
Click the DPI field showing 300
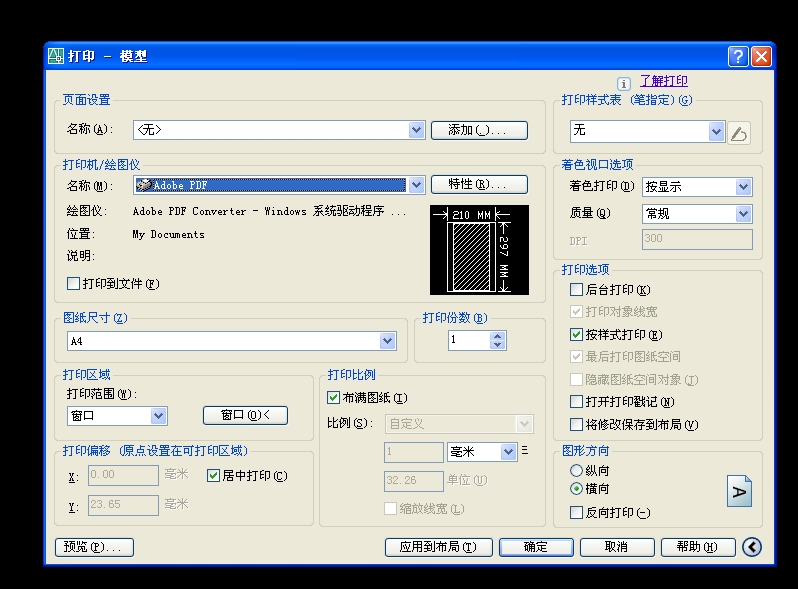[x=697, y=239]
